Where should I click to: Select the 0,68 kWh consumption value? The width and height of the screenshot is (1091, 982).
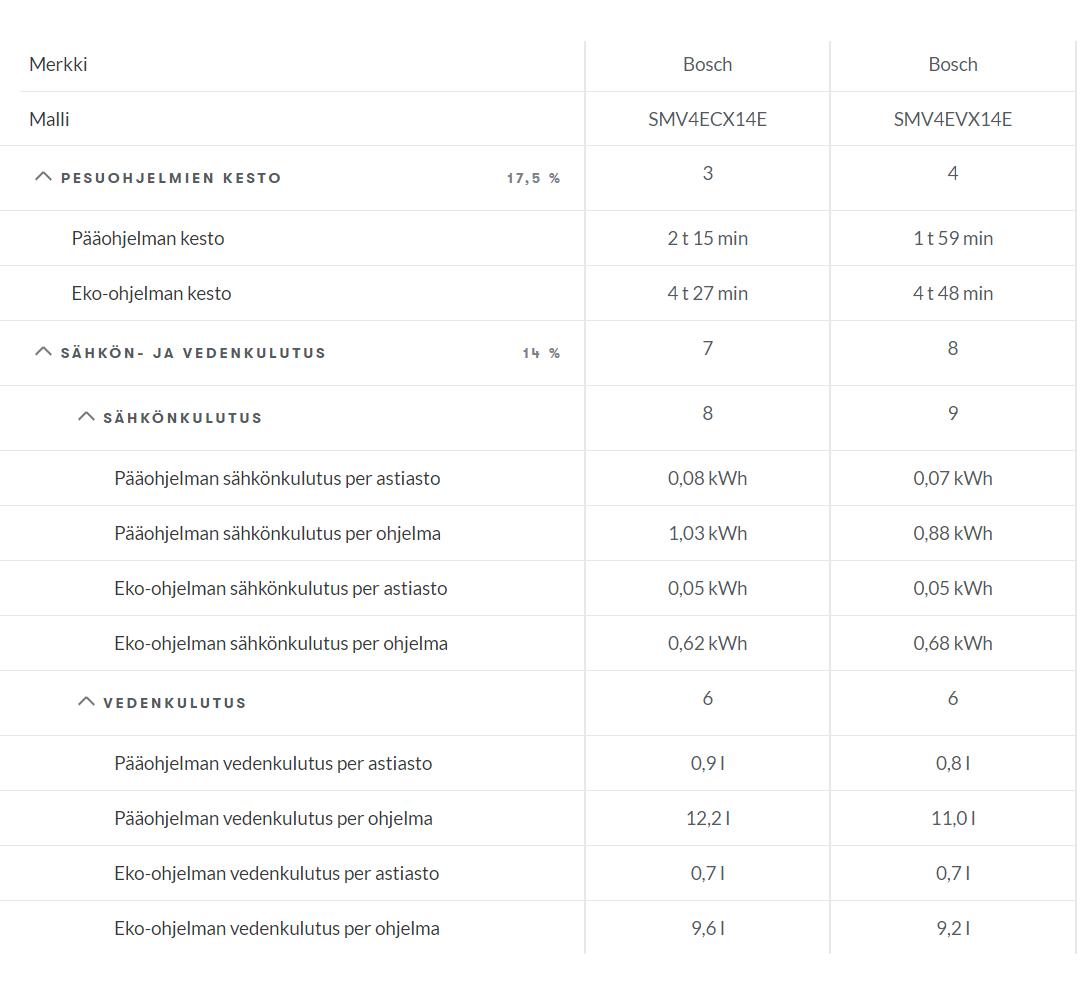pos(952,643)
